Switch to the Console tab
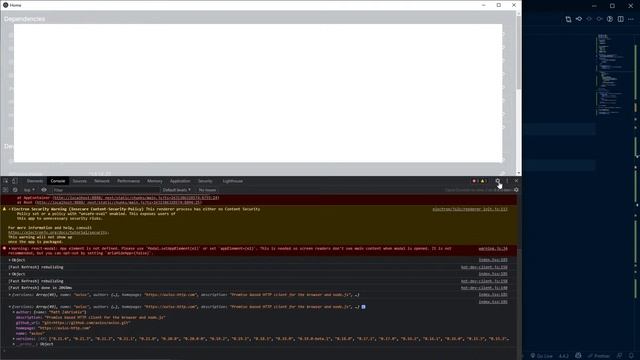 click(x=58, y=181)
